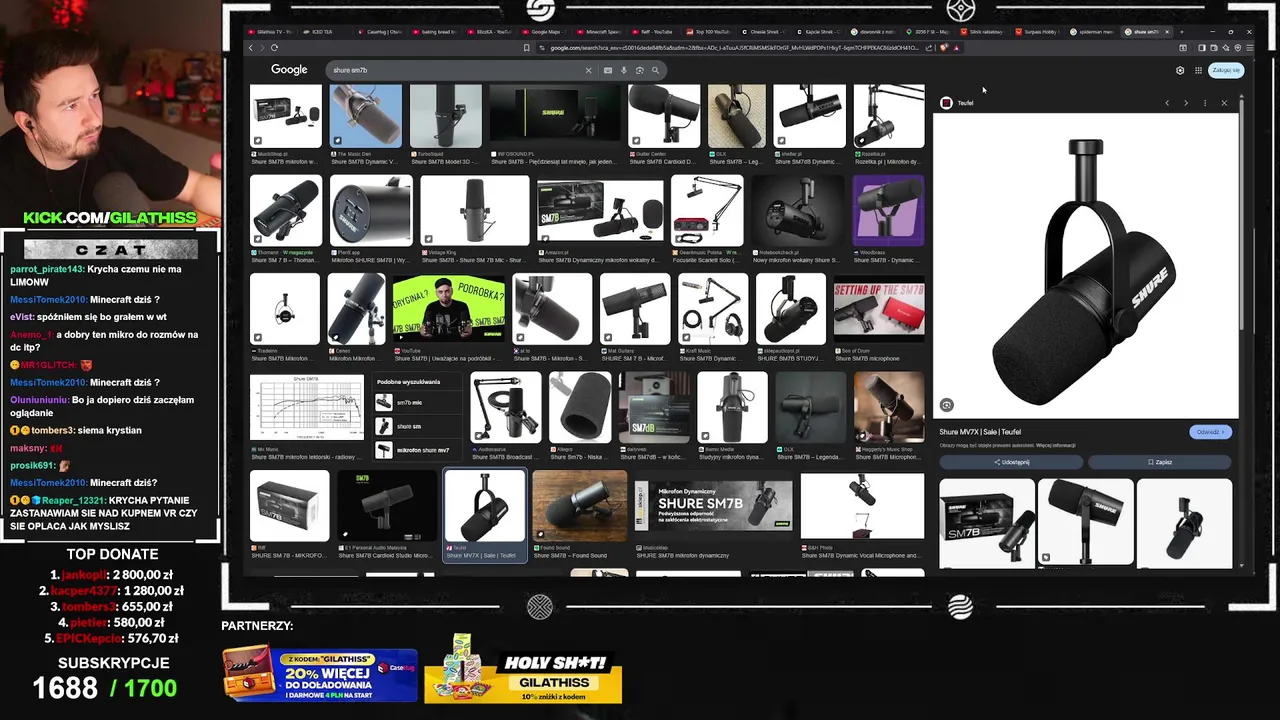Share the image with the Udostępnij button
Screen dimensions: 1280x720
point(1011,462)
